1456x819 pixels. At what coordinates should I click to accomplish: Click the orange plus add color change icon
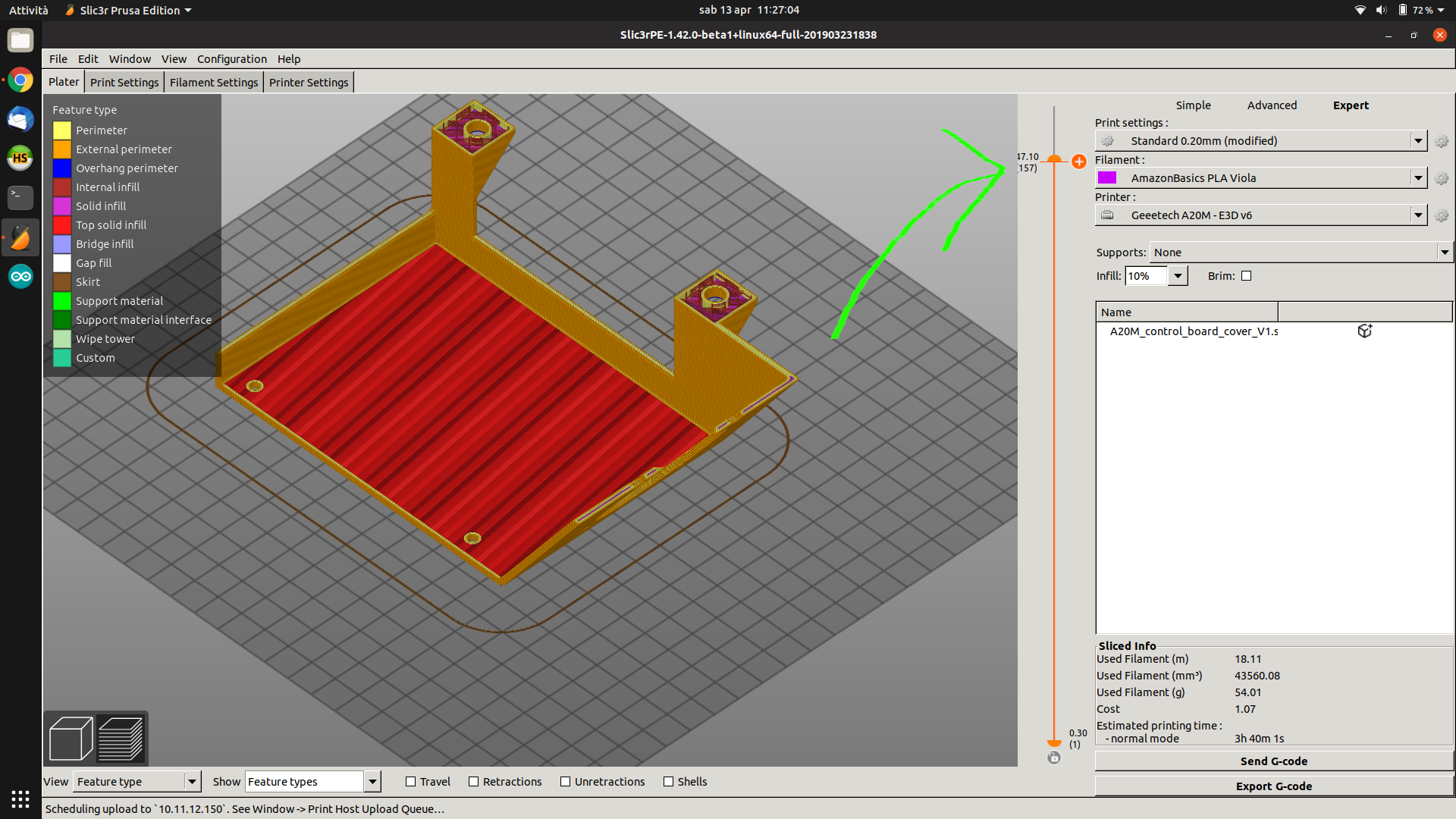tap(1079, 161)
